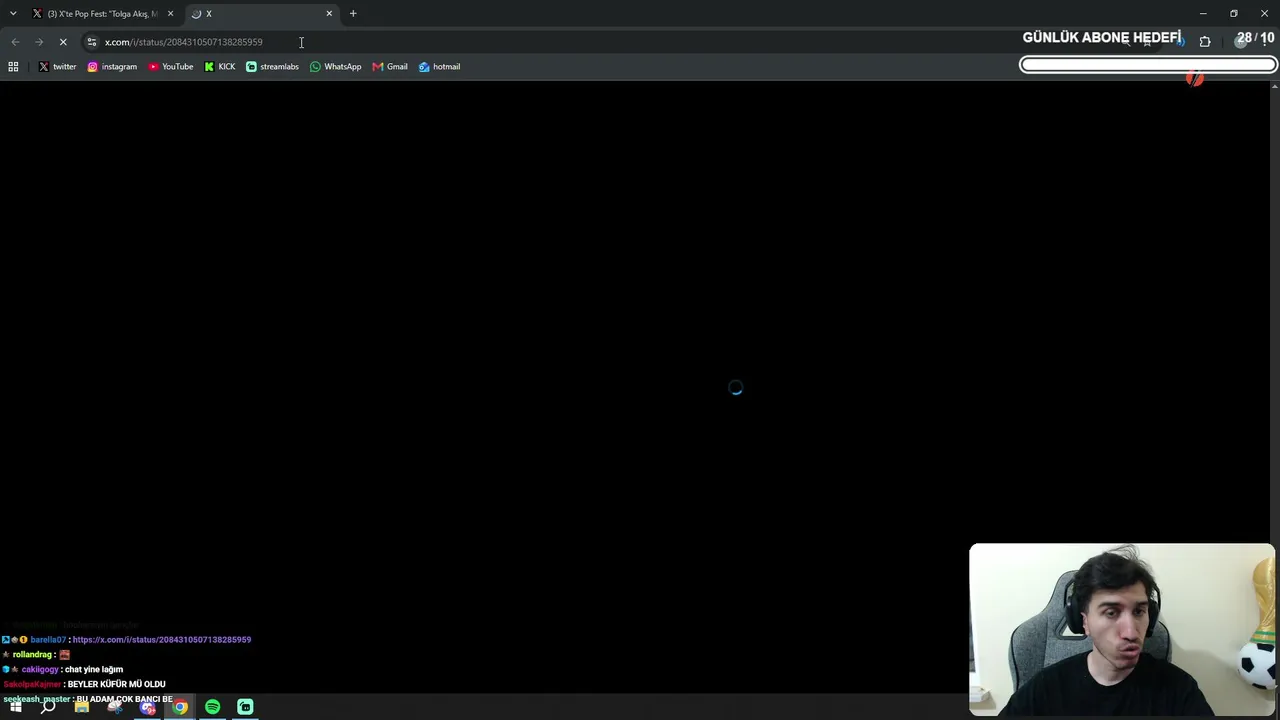Open the WhatsApp bookmark
The image size is (1280, 720).
[335, 67]
